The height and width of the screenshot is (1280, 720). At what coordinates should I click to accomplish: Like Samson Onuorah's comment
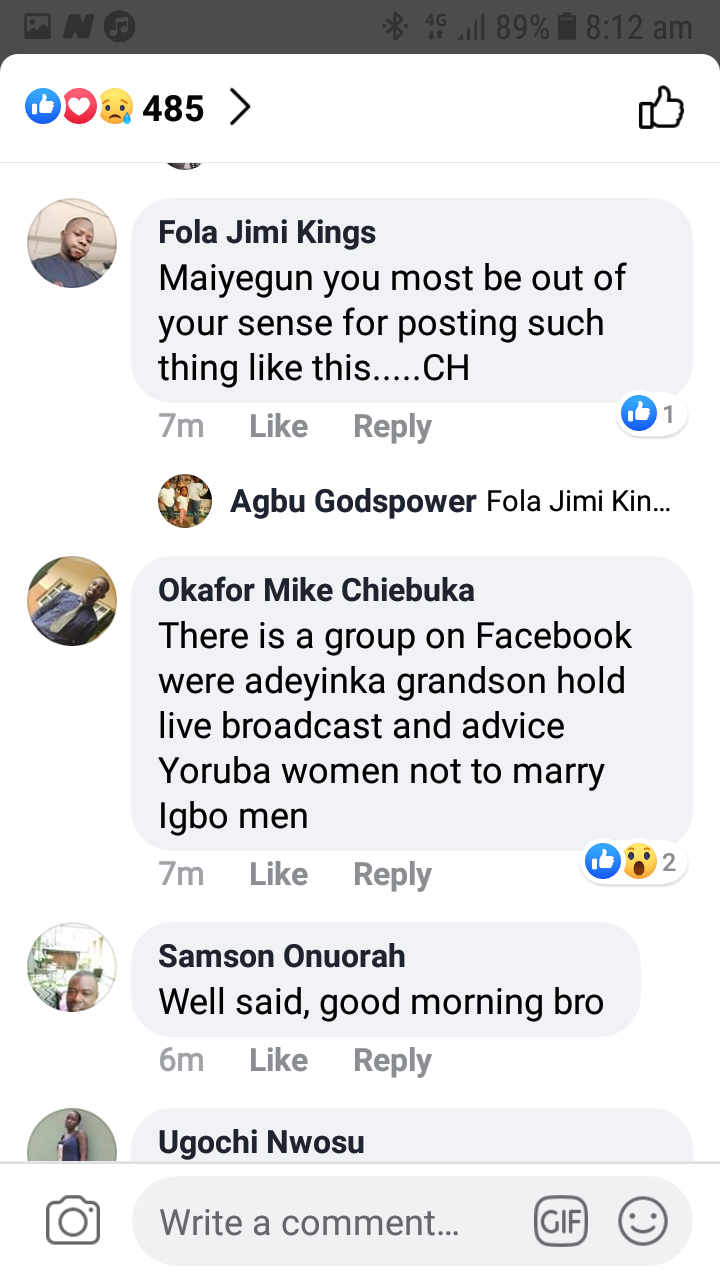[x=278, y=1061]
